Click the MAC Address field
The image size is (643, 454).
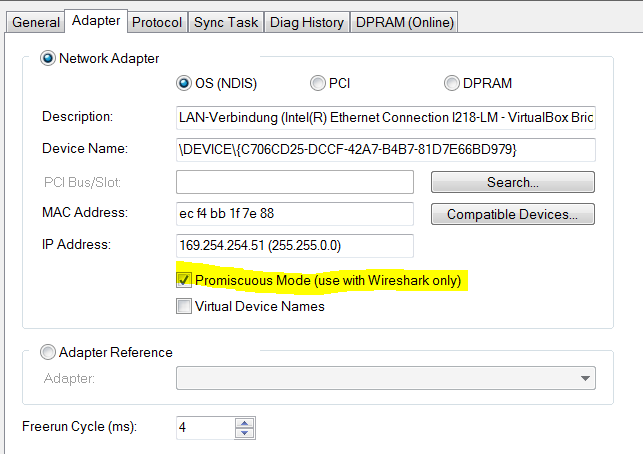pos(295,214)
